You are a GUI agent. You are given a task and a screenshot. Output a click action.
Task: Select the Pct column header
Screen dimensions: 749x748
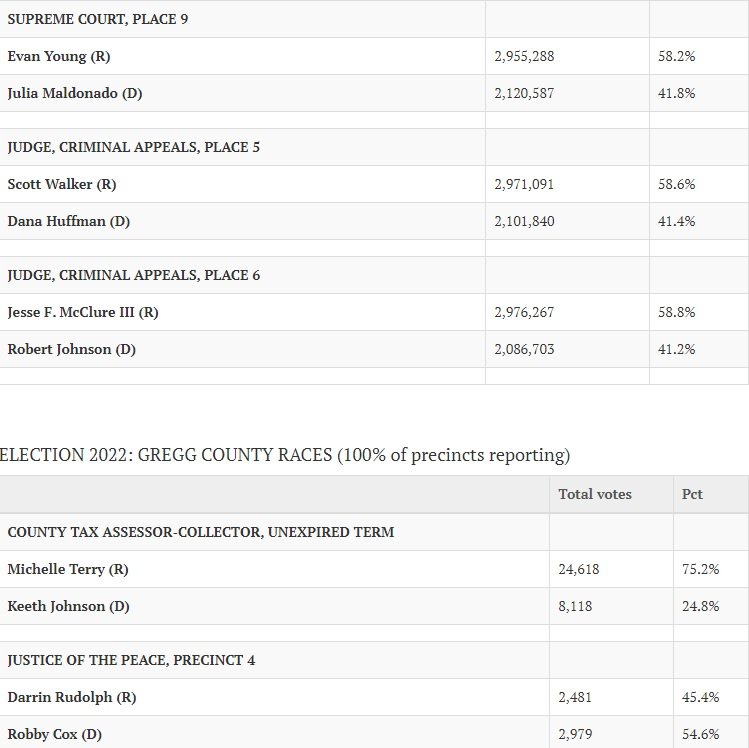[x=692, y=494]
